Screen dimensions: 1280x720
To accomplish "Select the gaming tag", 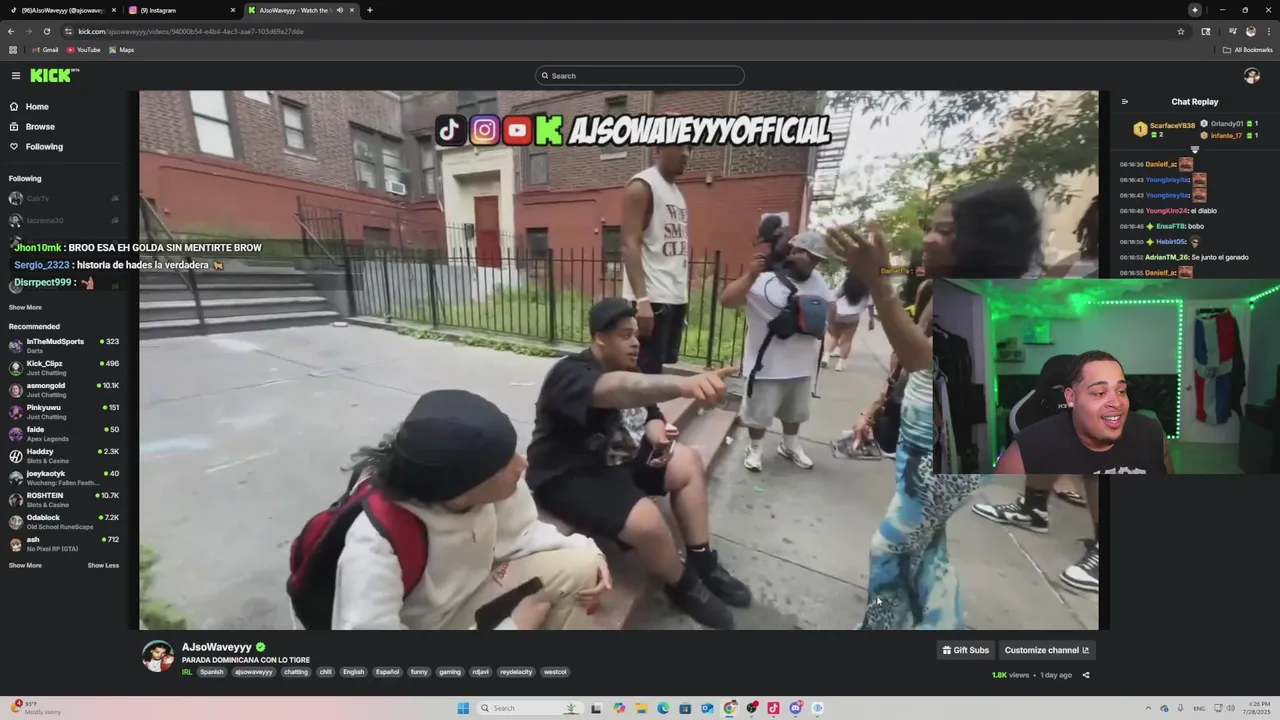I will pos(450,672).
